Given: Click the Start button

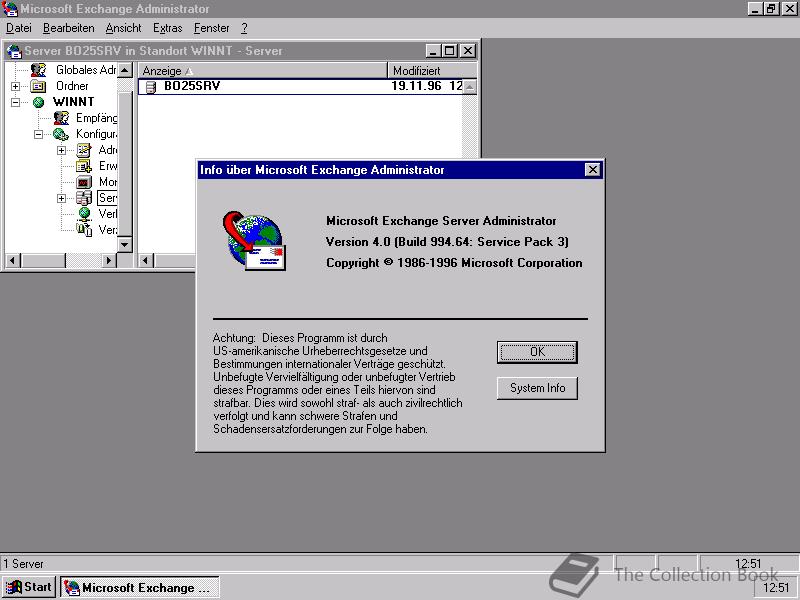Looking at the screenshot, I should (30, 587).
